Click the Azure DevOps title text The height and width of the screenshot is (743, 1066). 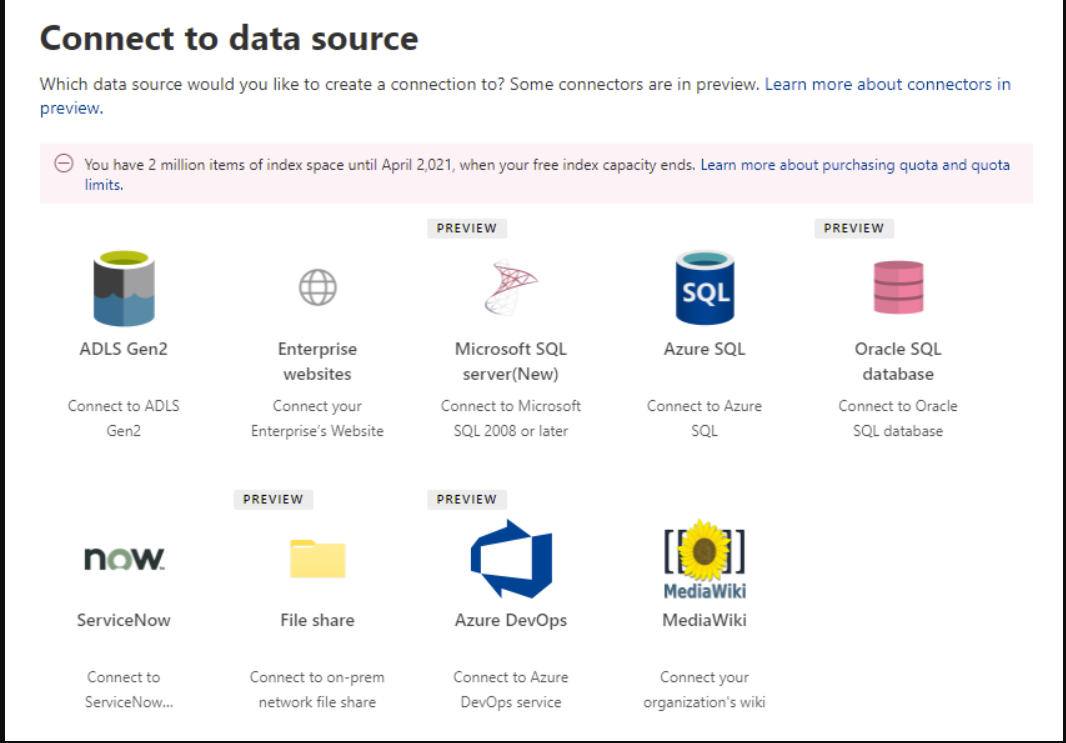(511, 620)
